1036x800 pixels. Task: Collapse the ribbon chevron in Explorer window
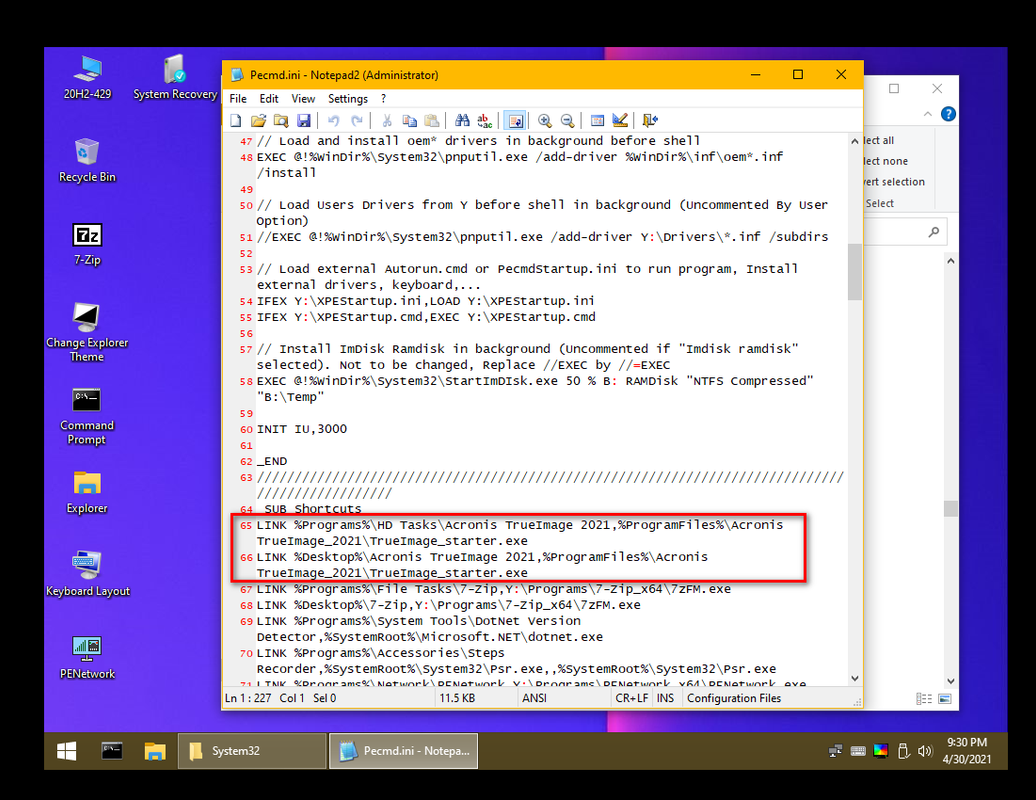[928, 114]
